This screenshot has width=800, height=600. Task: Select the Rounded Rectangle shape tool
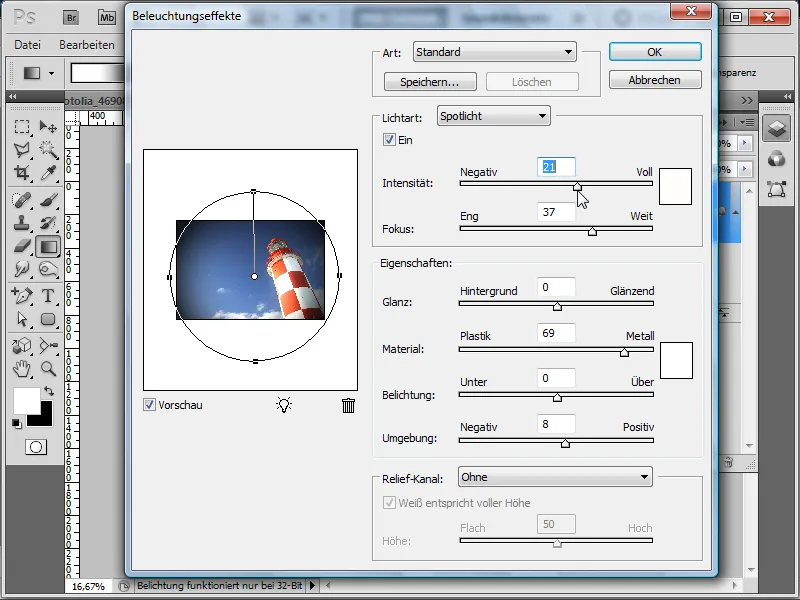point(48,319)
